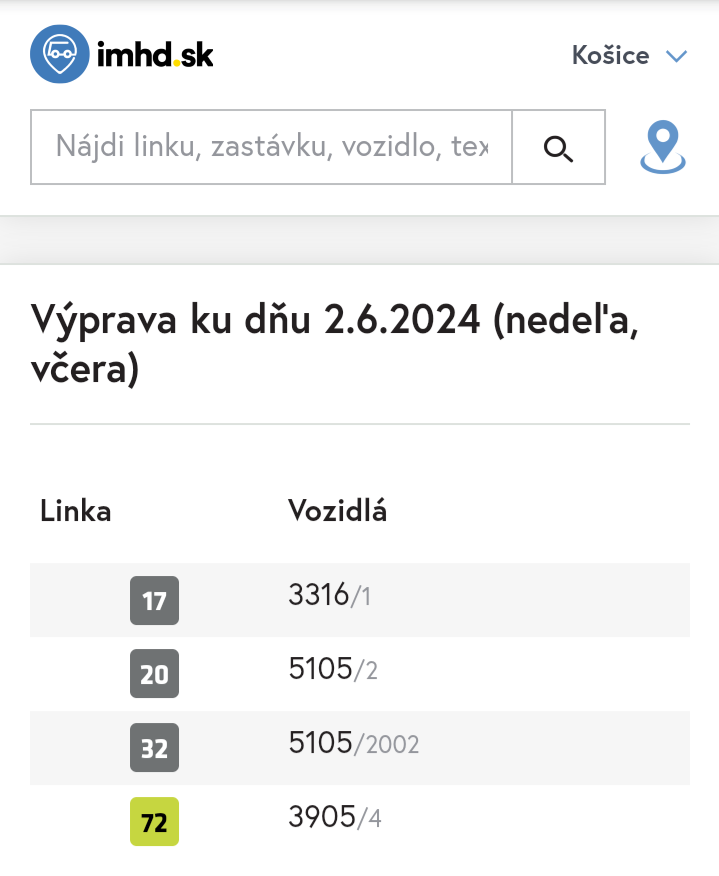Open line 20 badge
This screenshot has width=719, height=876.
tap(154, 674)
